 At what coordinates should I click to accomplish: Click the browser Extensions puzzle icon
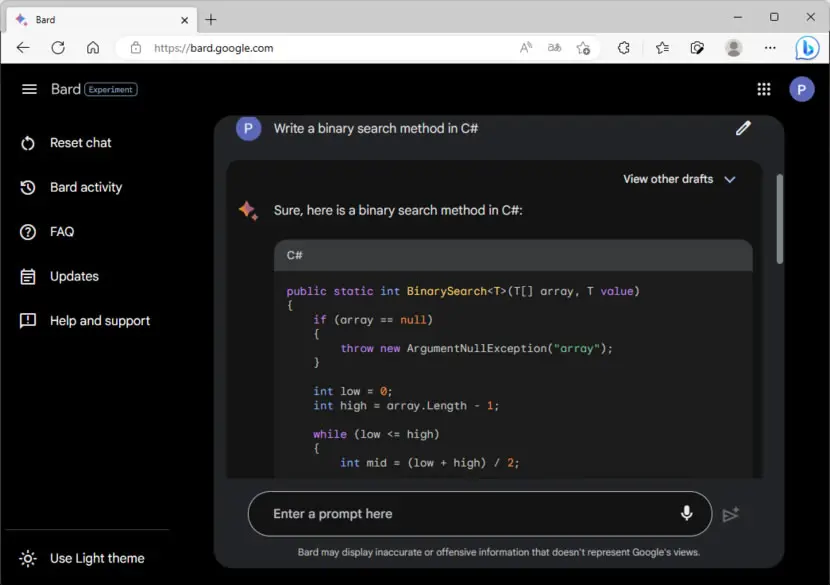point(624,48)
